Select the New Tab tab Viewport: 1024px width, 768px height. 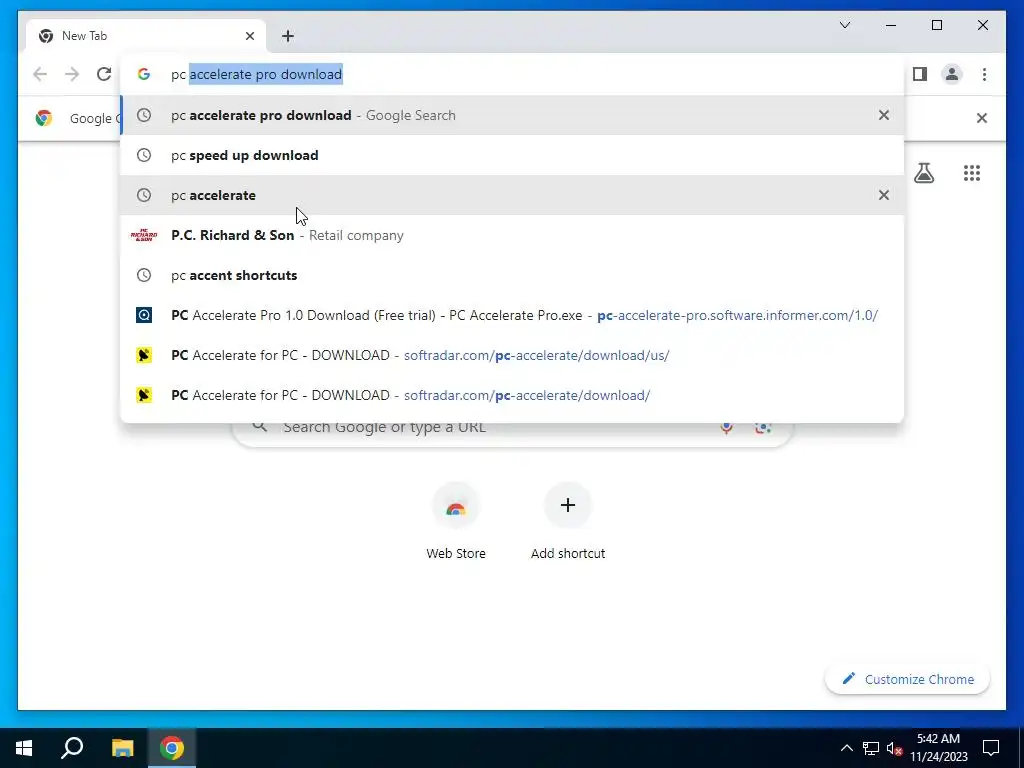(x=145, y=36)
